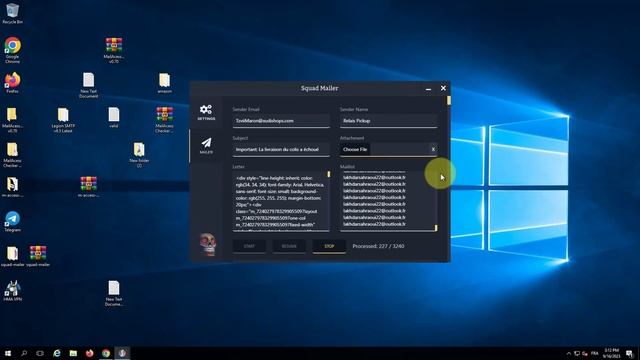Click the START button
640x360 pixels.
(249, 246)
